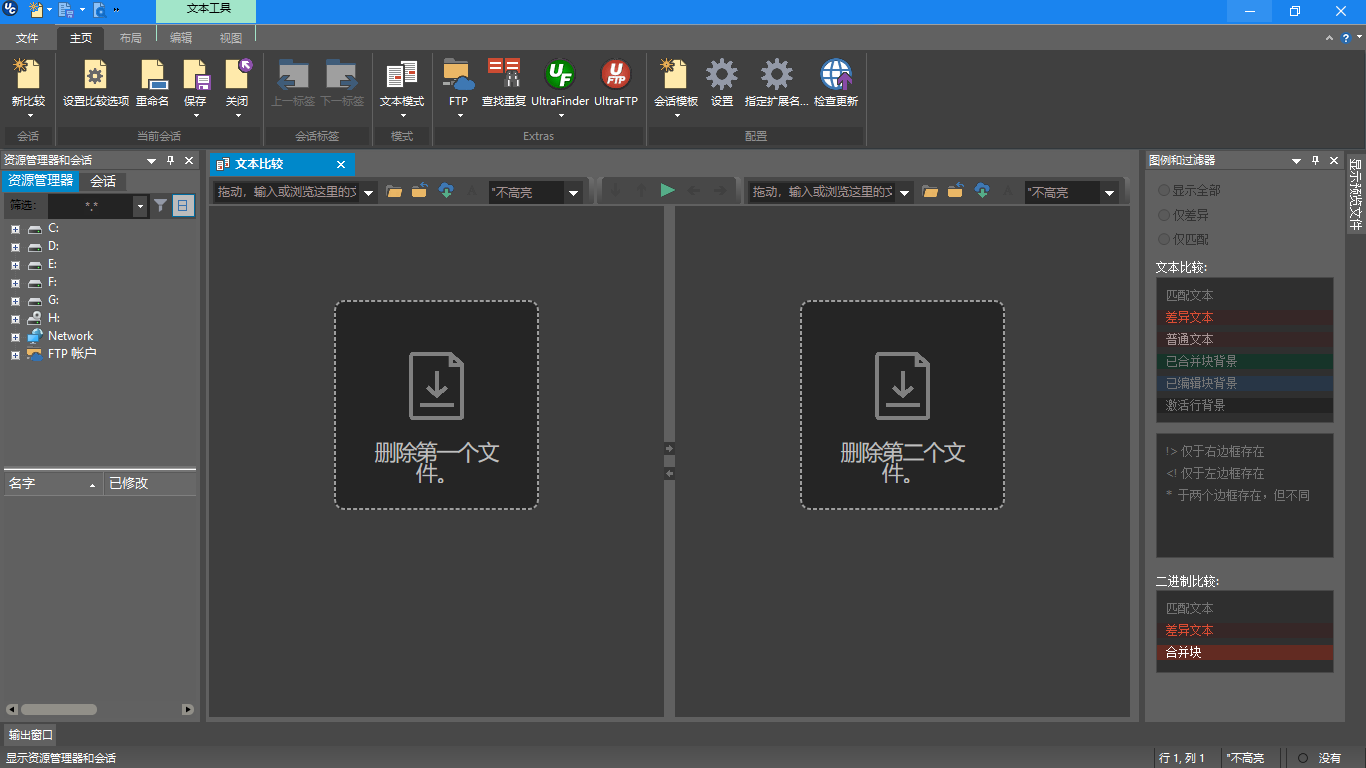Switch to the 布局 layout ribbon tab
Screen dimensions: 1366x768
(130, 38)
